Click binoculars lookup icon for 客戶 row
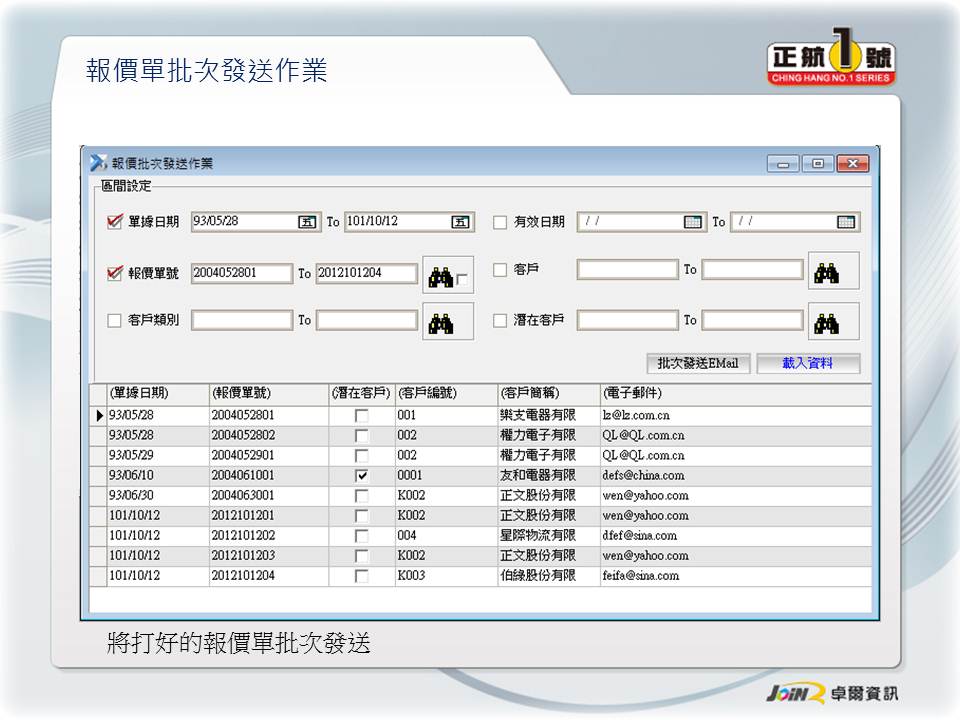Image resolution: width=960 pixels, height=720 pixels. (826, 271)
